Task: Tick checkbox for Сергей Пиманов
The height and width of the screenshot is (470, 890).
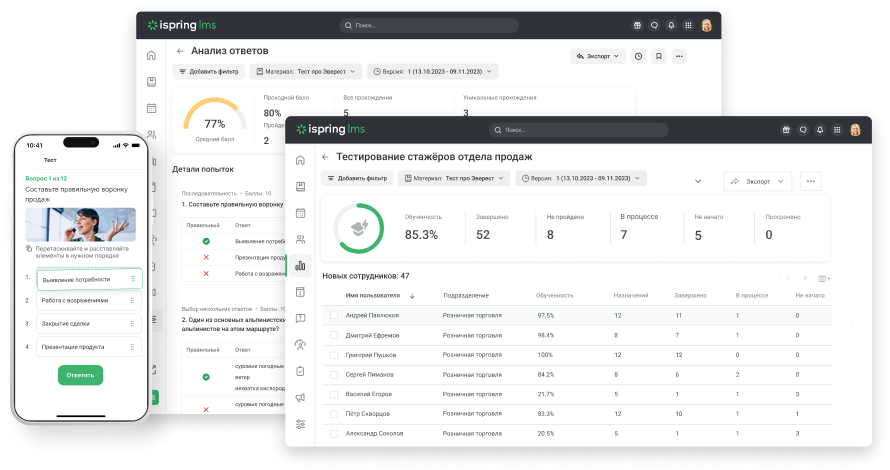Action: pyautogui.click(x=334, y=375)
